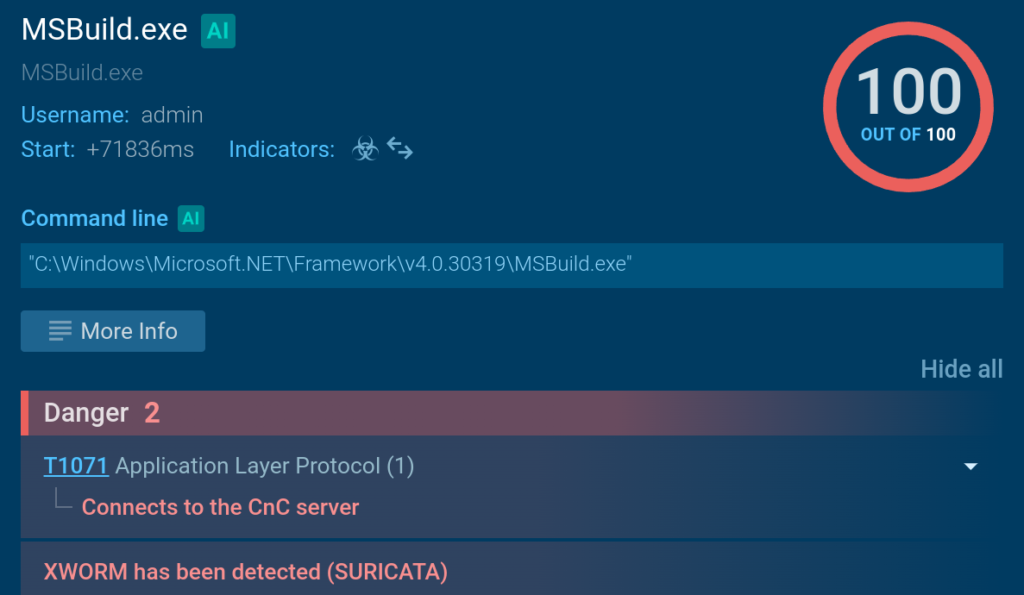1024x595 pixels.
Task: Click the network arrows indicator icon
Action: (400, 150)
